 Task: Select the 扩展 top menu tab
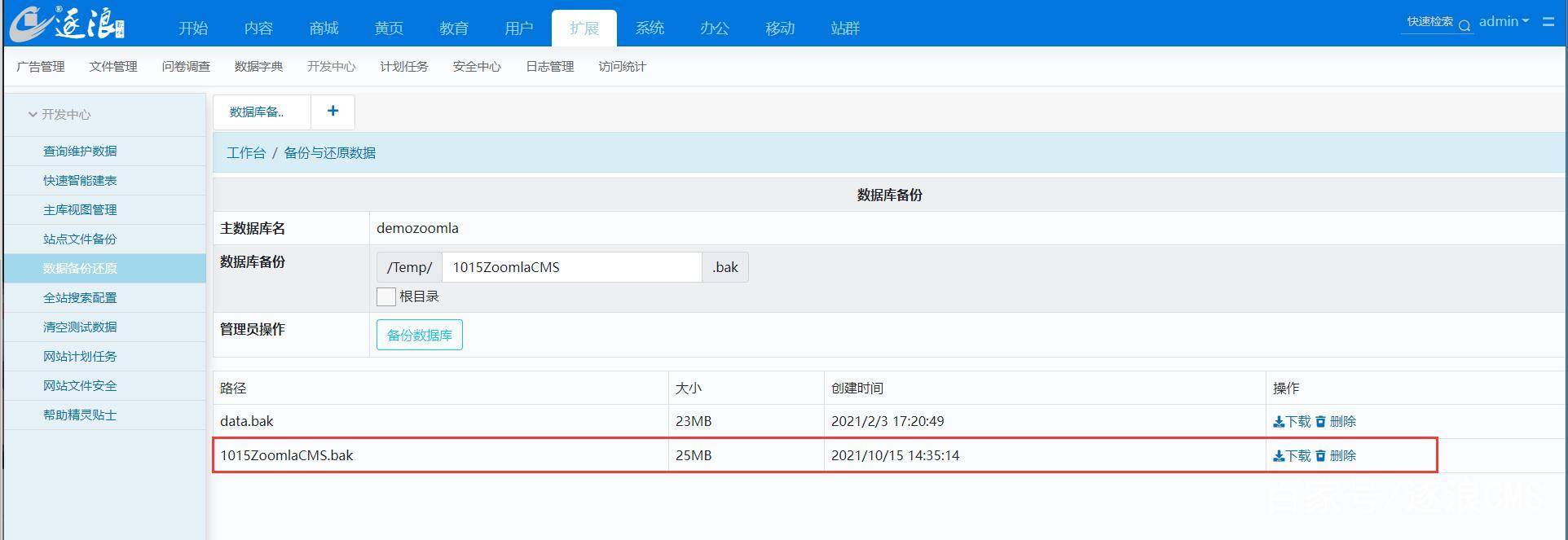[584, 29]
